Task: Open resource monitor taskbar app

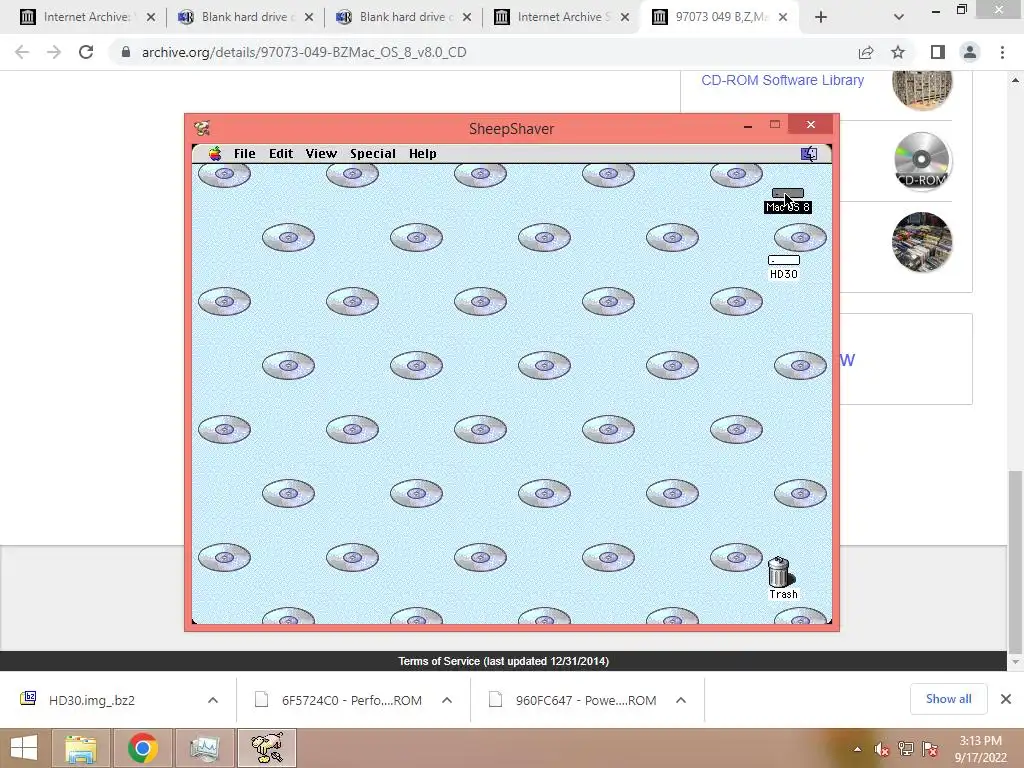Action: point(204,748)
